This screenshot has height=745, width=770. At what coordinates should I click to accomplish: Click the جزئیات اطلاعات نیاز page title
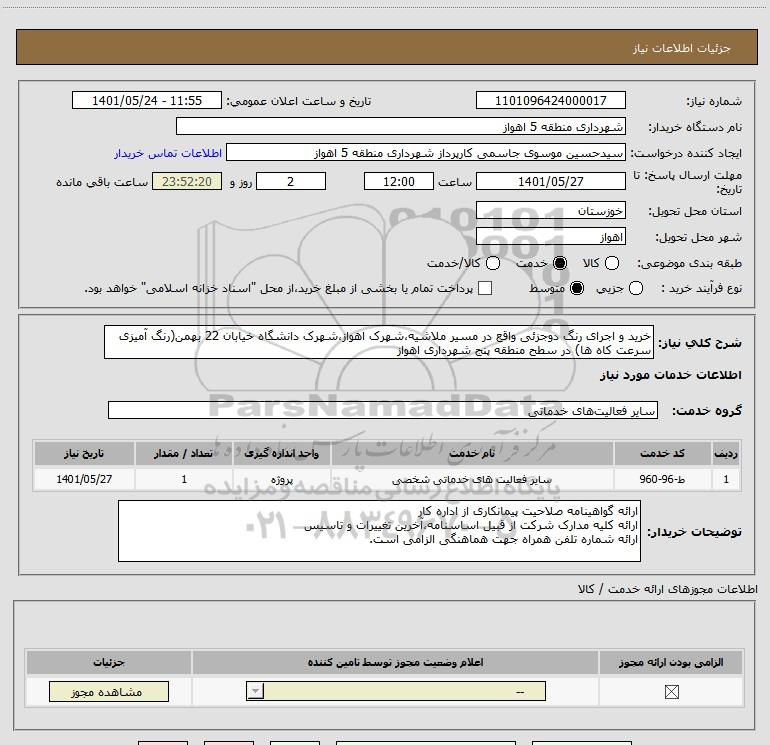681,48
